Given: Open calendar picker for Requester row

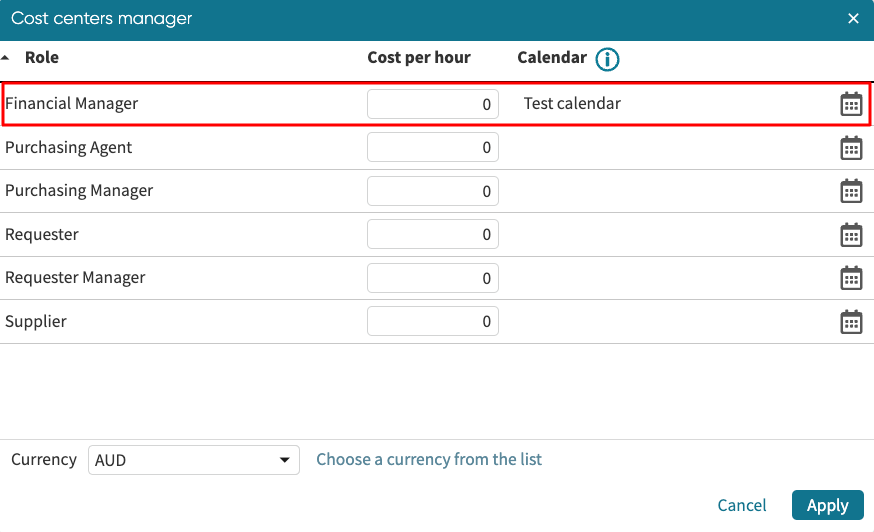Looking at the screenshot, I should pyautogui.click(x=851, y=235).
